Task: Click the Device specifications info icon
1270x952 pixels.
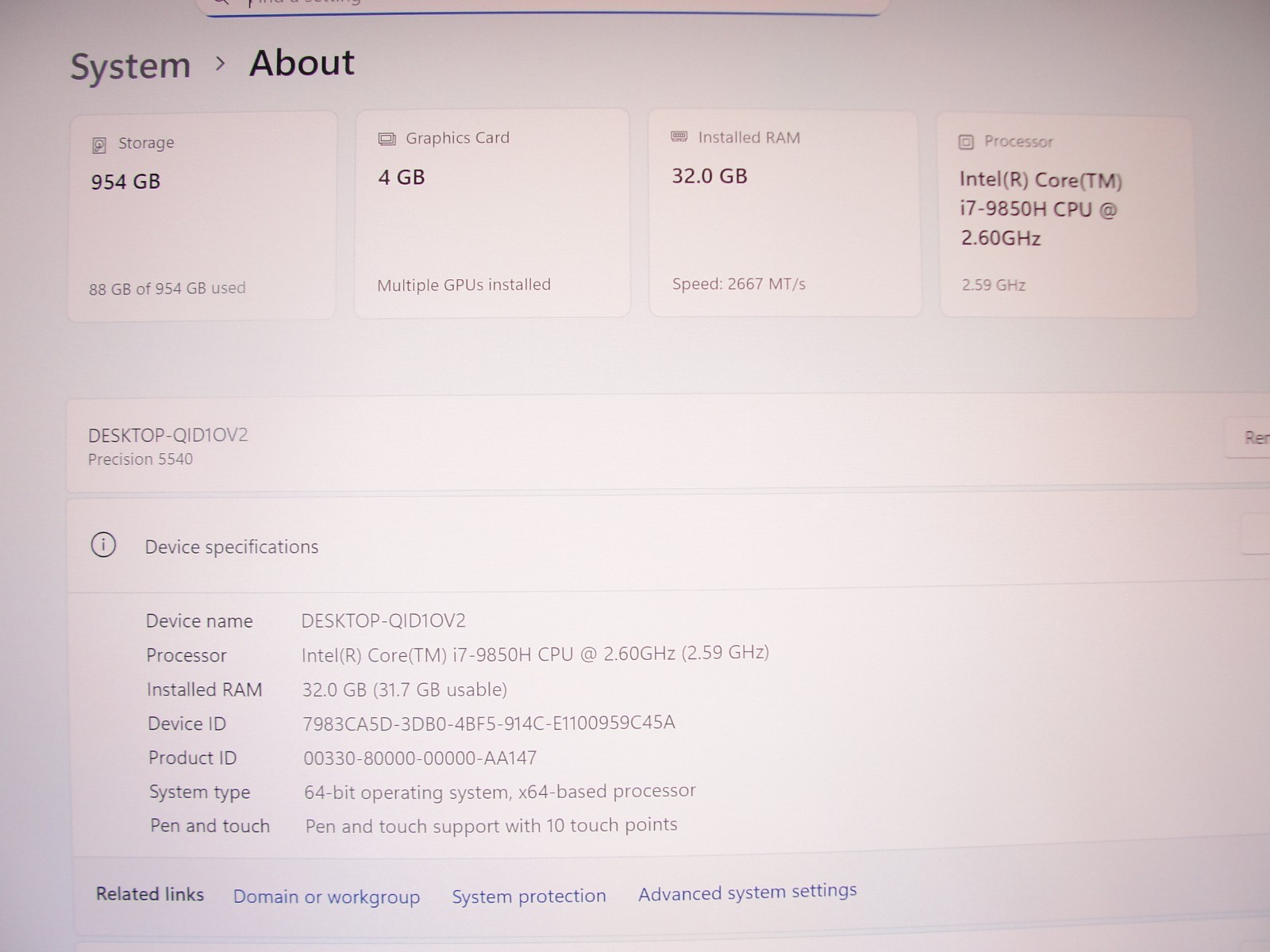Action: pyautogui.click(x=103, y=545)
